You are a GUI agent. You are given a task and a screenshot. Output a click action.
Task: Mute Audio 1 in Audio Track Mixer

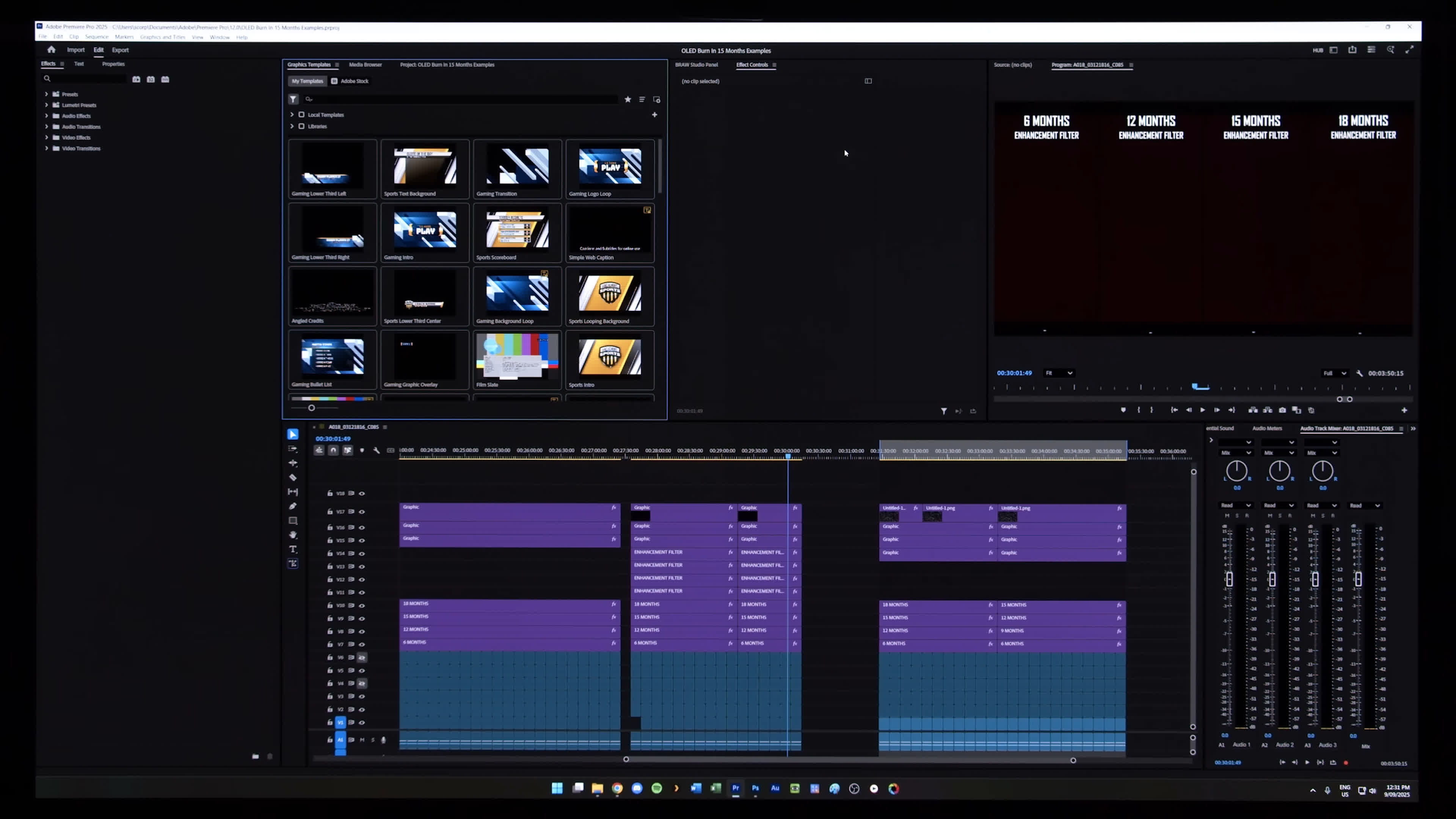click(x=1227, y=516)
